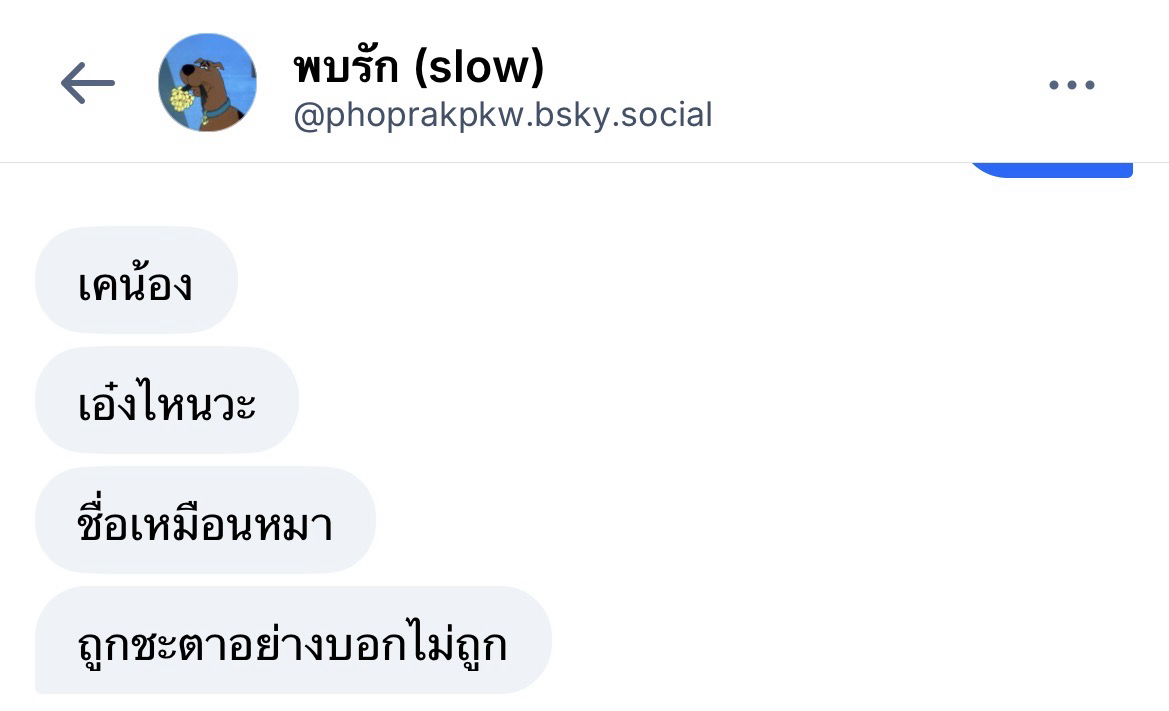Click the arrowhead tip of back icon
This screenshot has width=1169, height=711.
point(66,83)
